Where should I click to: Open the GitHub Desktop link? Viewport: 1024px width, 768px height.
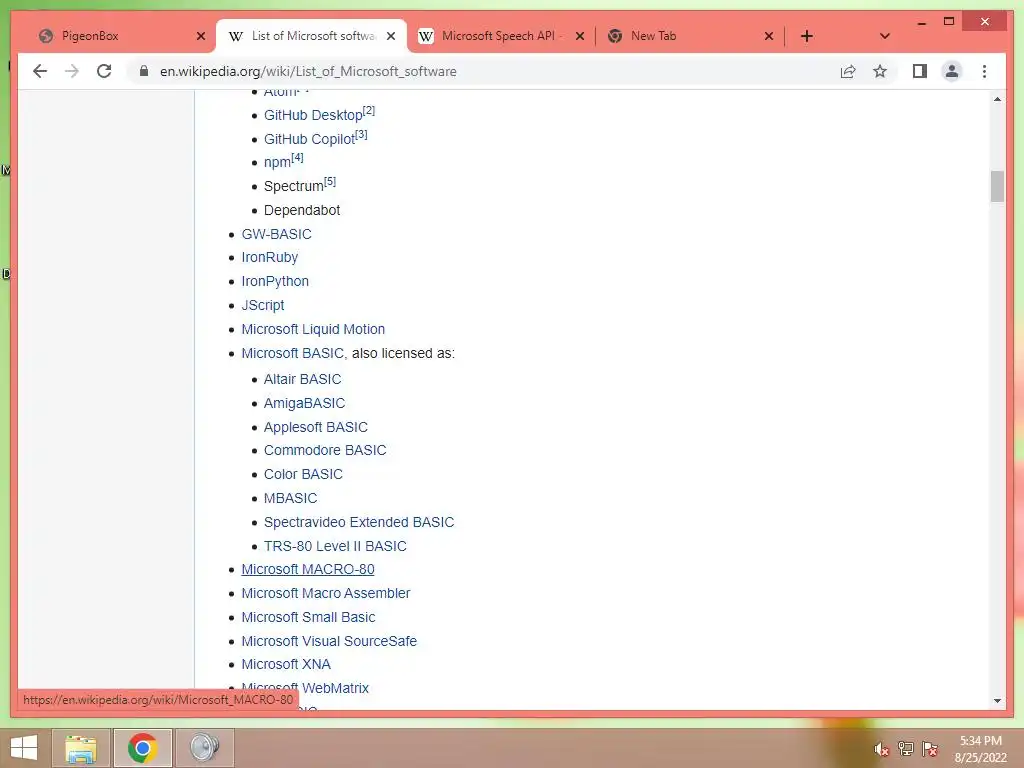pos(313,116)
